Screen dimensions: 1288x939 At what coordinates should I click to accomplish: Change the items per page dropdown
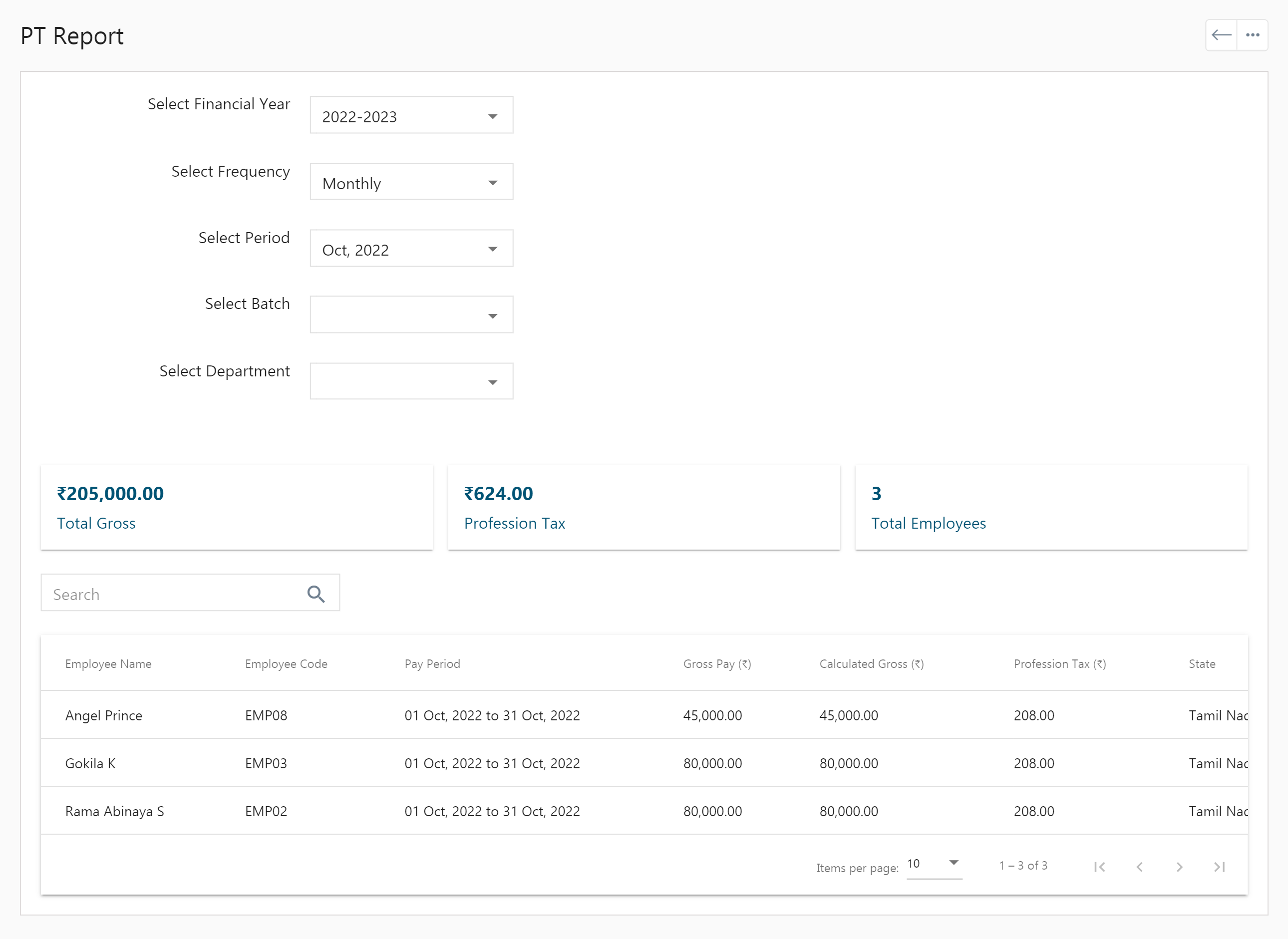click(x=934, y=865)
